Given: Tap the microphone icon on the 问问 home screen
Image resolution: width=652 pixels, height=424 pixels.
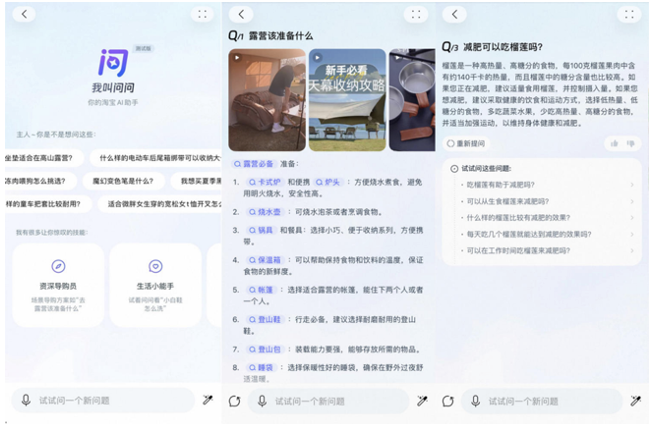Looking at the screenshot, I should pos(27,400).
